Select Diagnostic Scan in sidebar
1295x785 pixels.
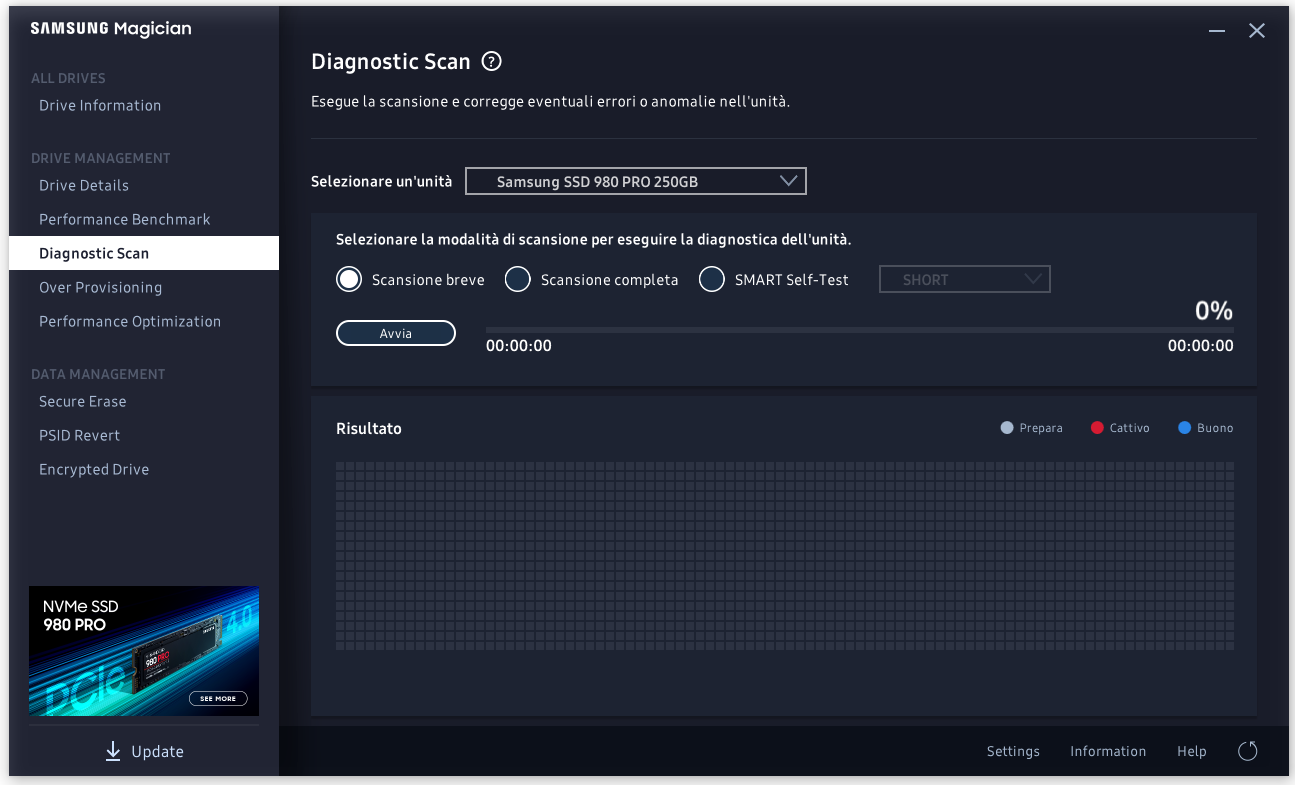coord(144,254)
